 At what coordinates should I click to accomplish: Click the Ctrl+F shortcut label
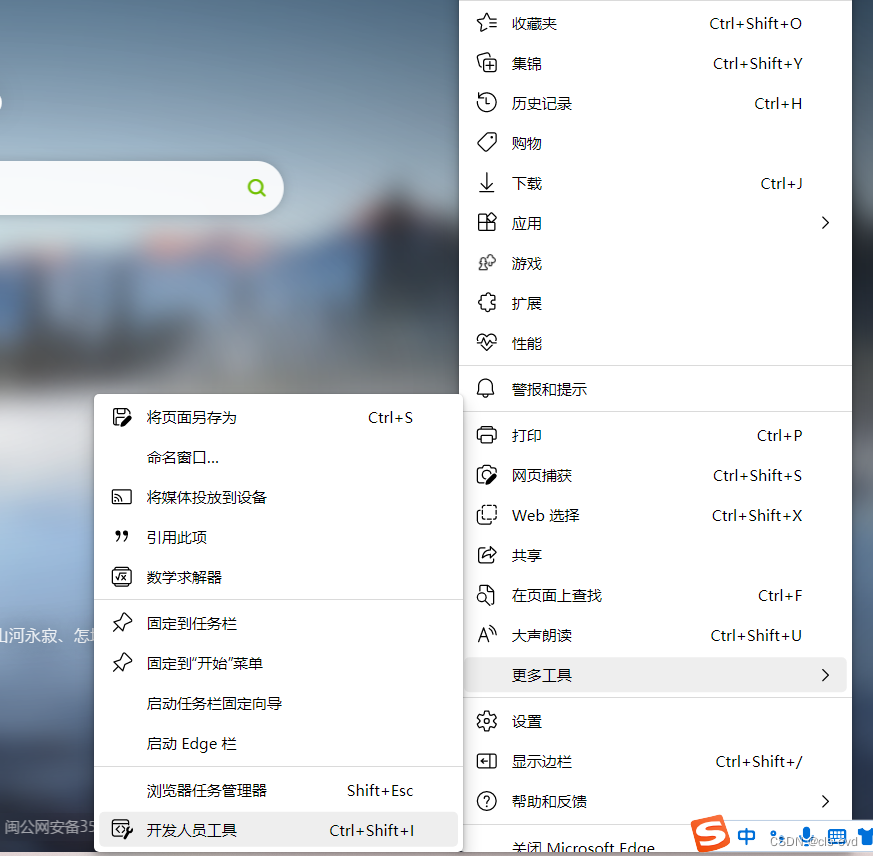(x=779, y=596)
